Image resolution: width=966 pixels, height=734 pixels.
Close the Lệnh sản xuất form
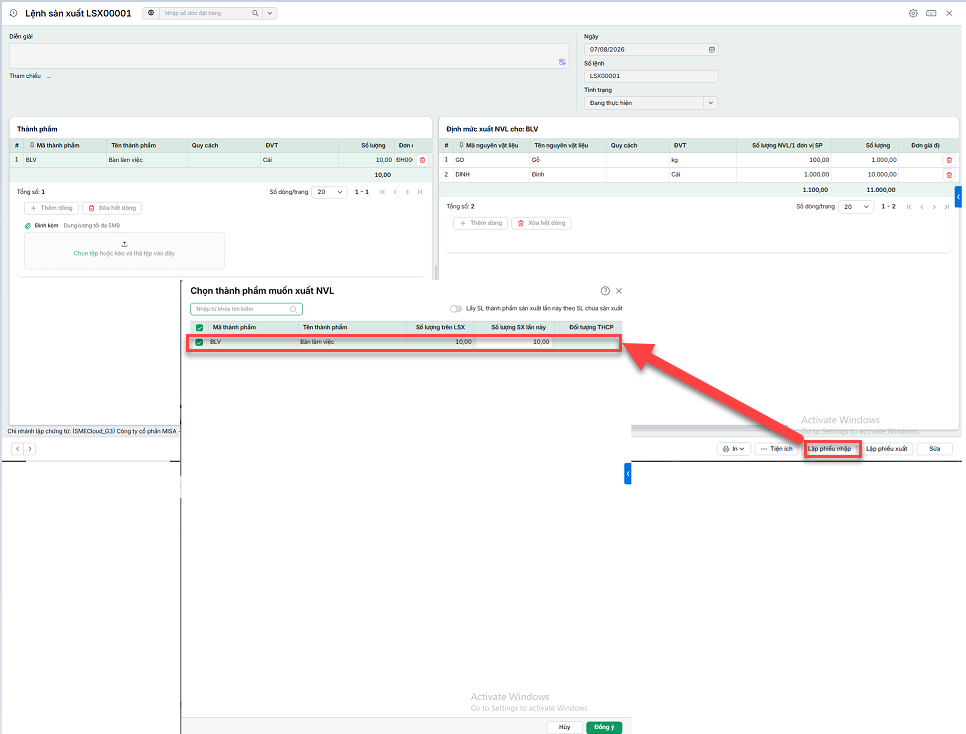[x=949, y=13]
